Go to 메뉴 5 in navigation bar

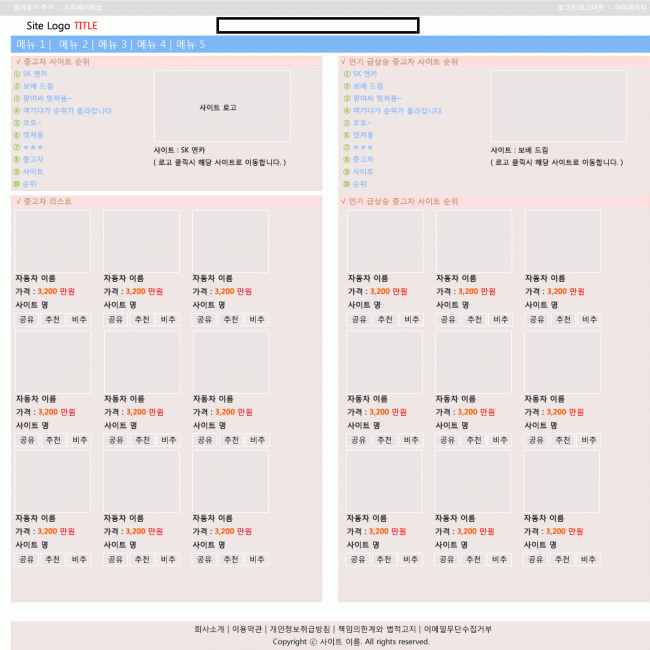coord(189,45)
